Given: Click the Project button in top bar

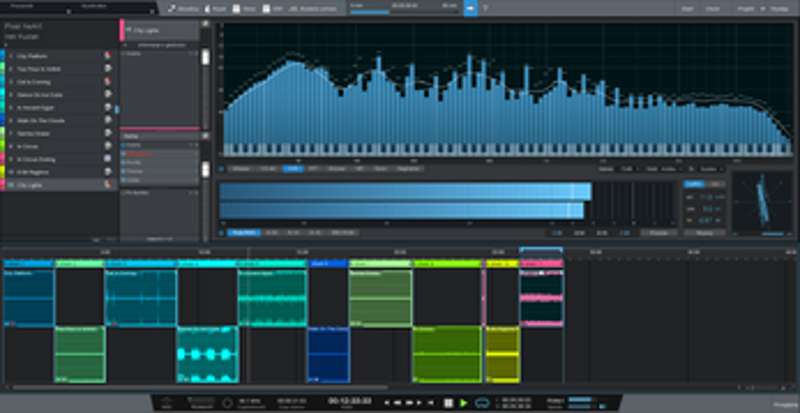Looking at the screenshot, I should click(x=744, y=9).
